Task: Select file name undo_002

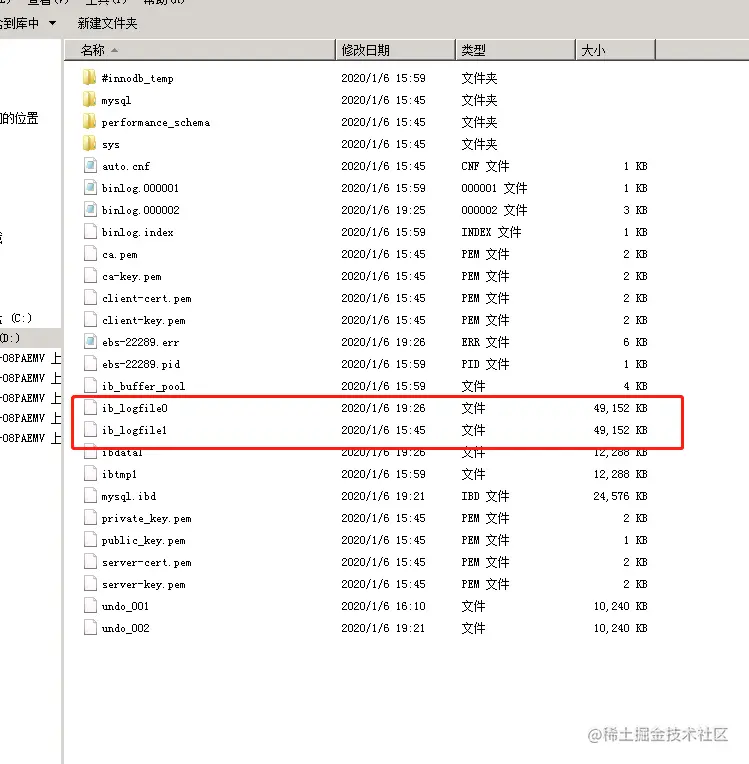Action: click(x=125, y=628)
